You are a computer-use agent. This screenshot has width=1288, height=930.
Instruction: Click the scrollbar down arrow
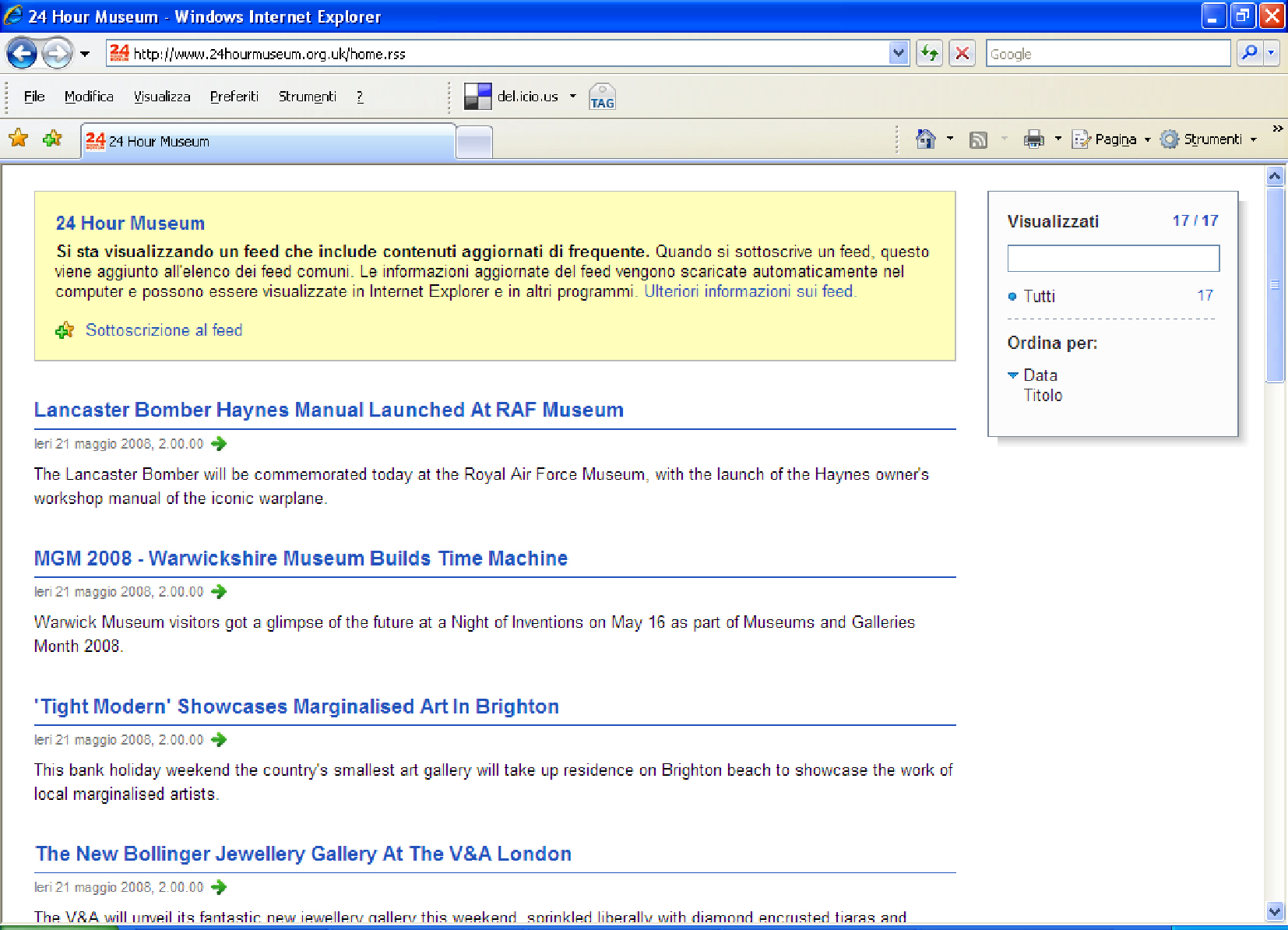tap(1275, 911)
